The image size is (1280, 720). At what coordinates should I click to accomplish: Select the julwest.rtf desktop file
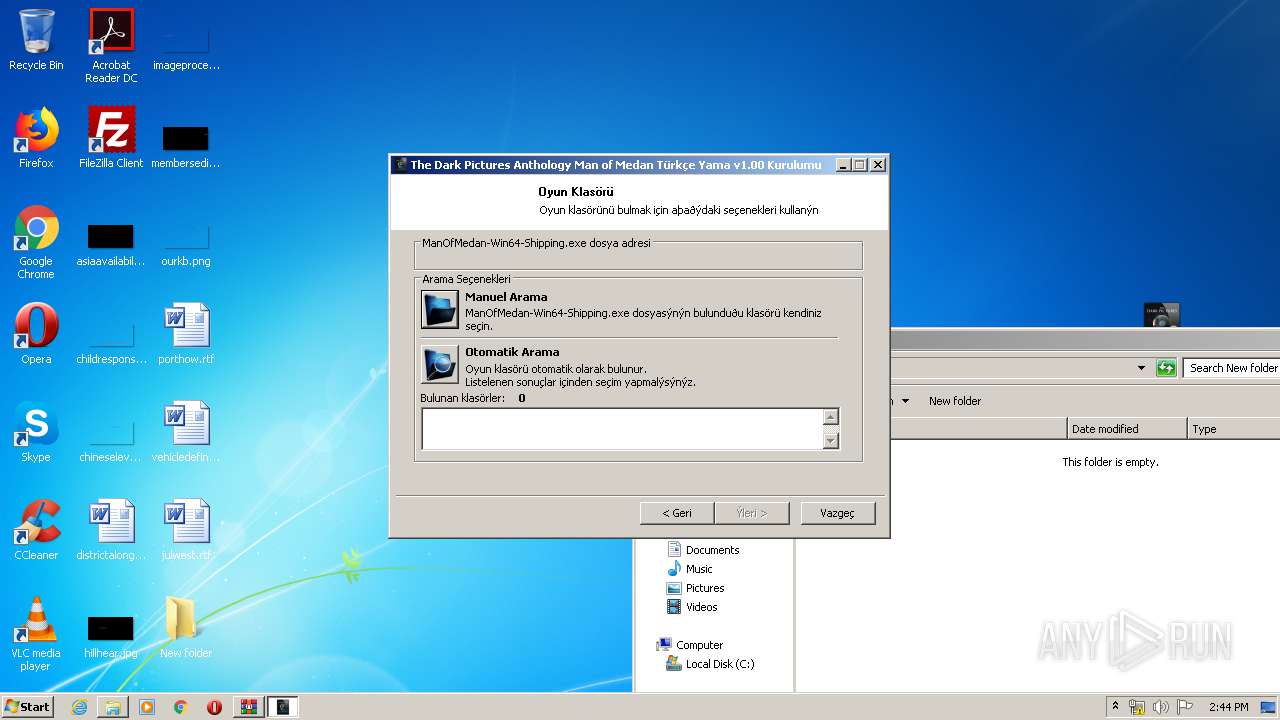(x=186, y=530)
